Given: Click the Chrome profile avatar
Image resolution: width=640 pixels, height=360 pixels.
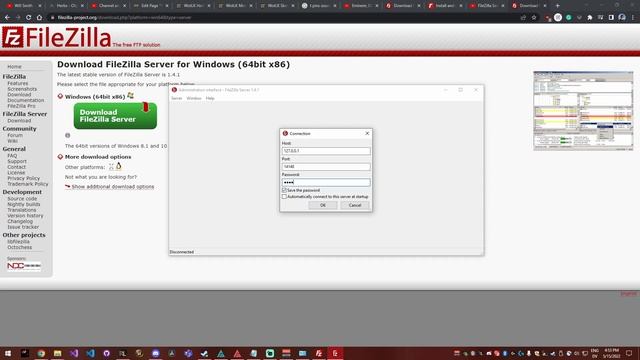Looking at the screenshot, I should [622, 18].
